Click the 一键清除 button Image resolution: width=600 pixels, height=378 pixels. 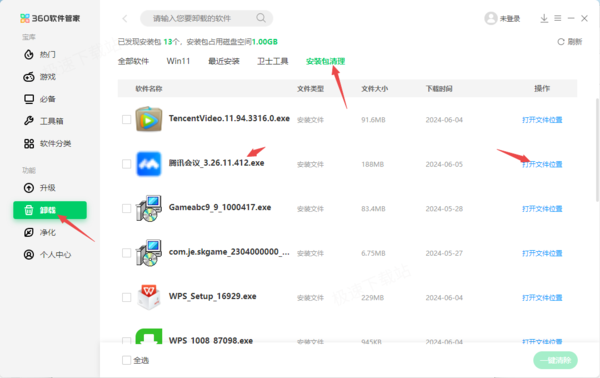[x=555, y=360]
